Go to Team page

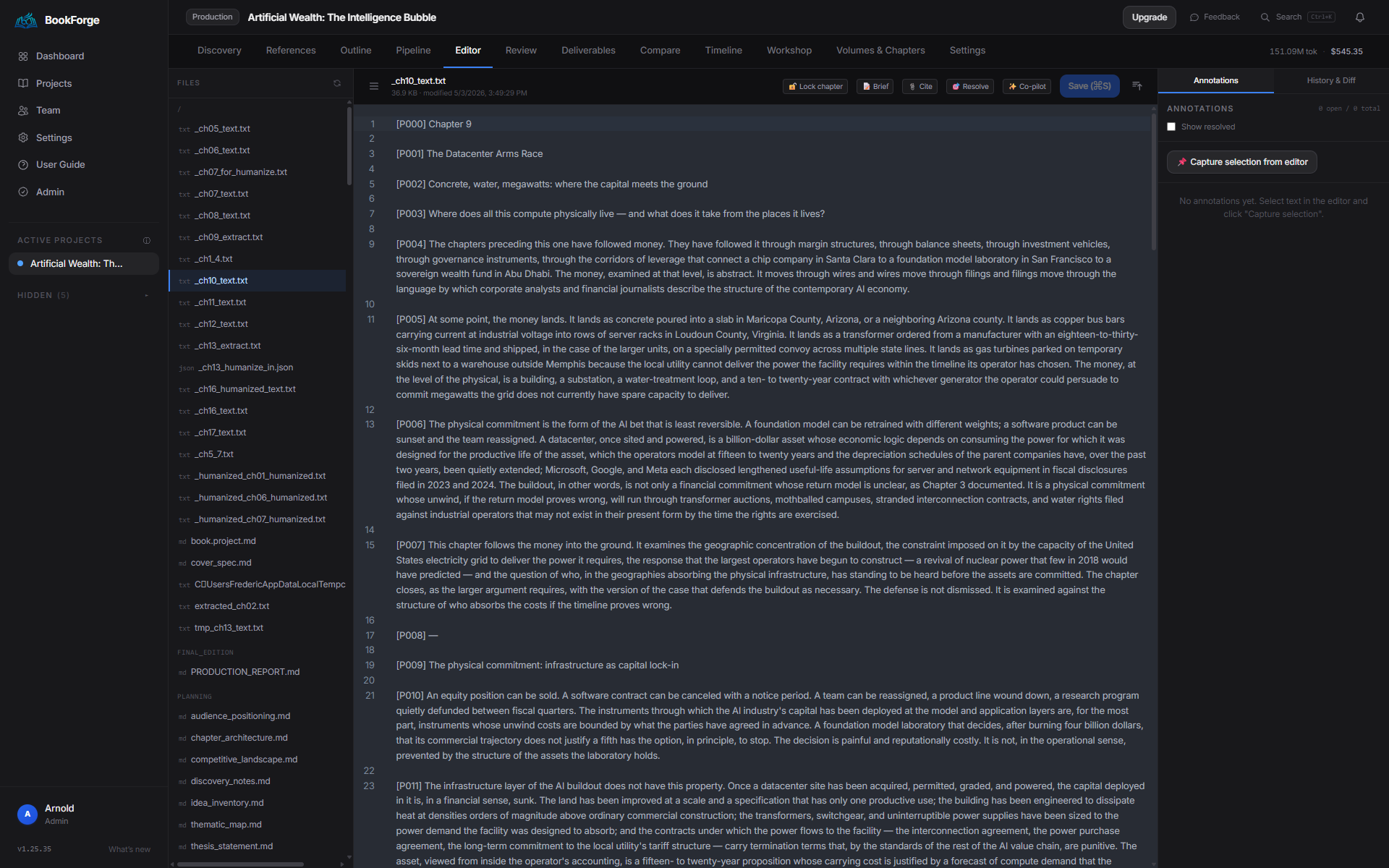(x=48, y=111)
